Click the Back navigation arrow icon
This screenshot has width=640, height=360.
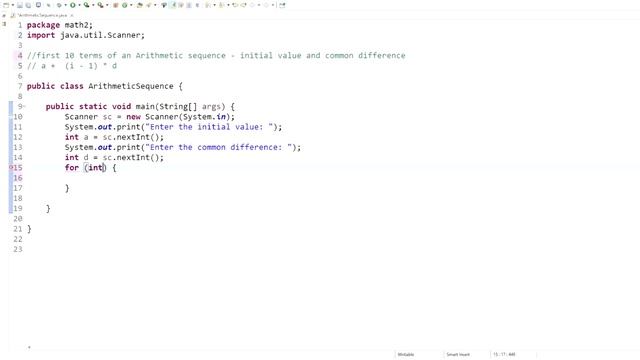252,5
